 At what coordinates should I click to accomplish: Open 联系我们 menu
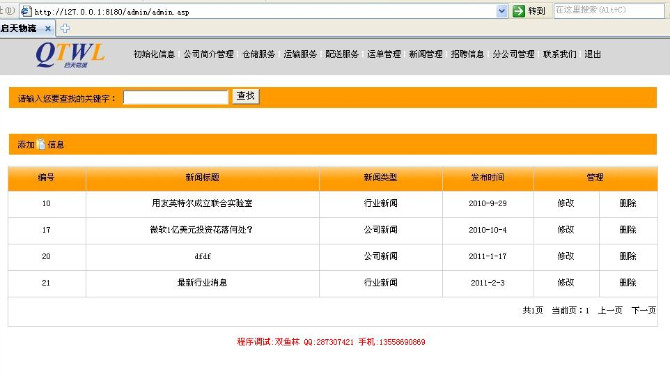point(559,54)
